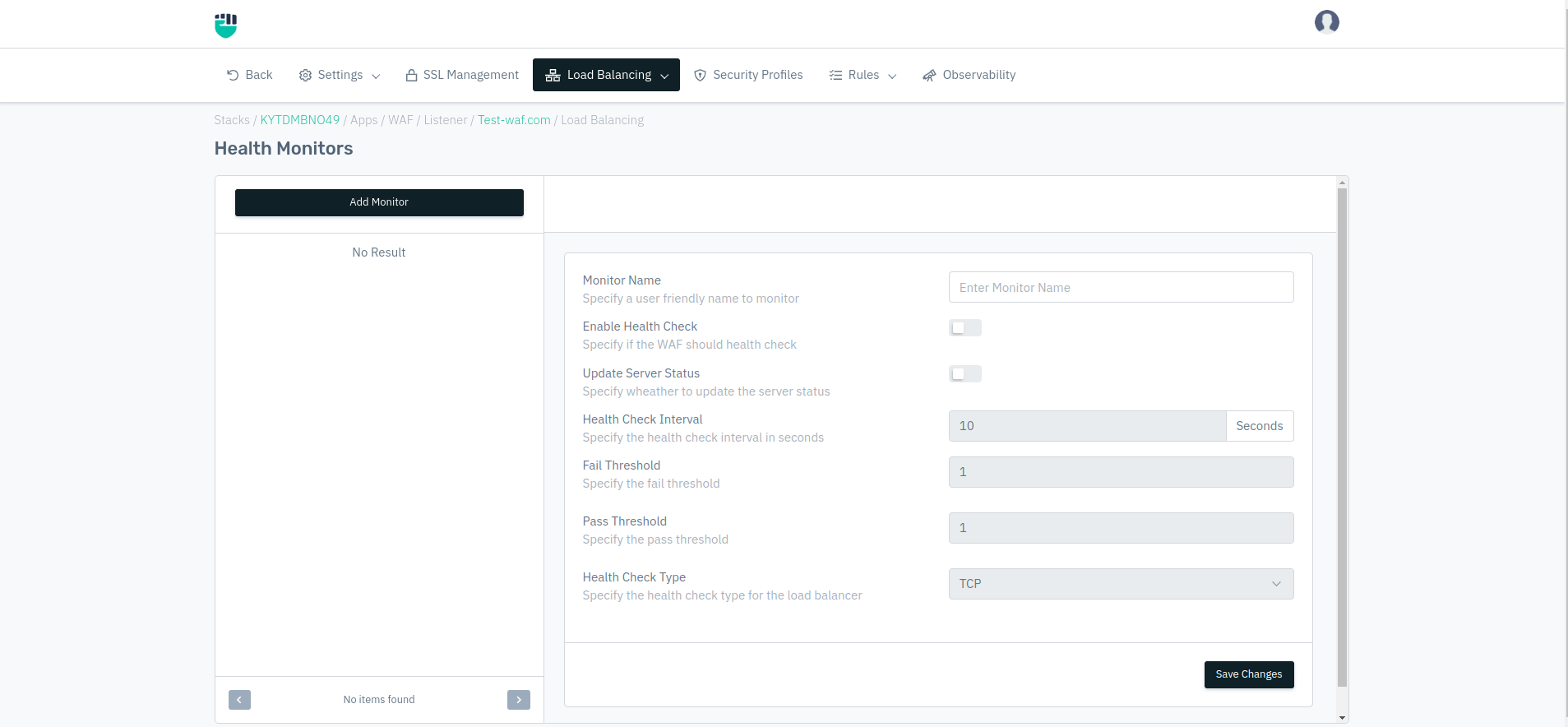Click the Security Profiles shield icon
This screenshot has height=727, width=1568.
click(x=701, y=75)
